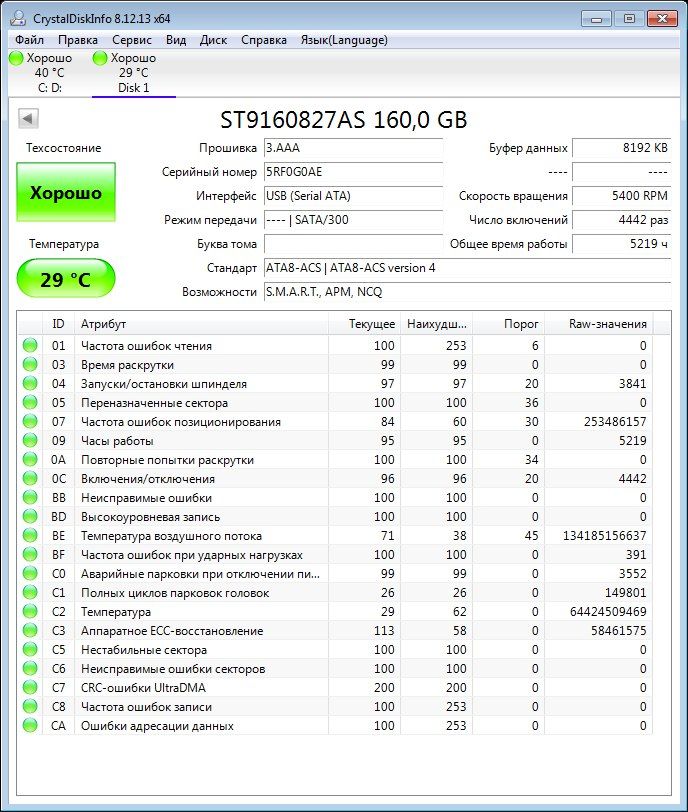Click status icon for attribute BD

(31, 516)
